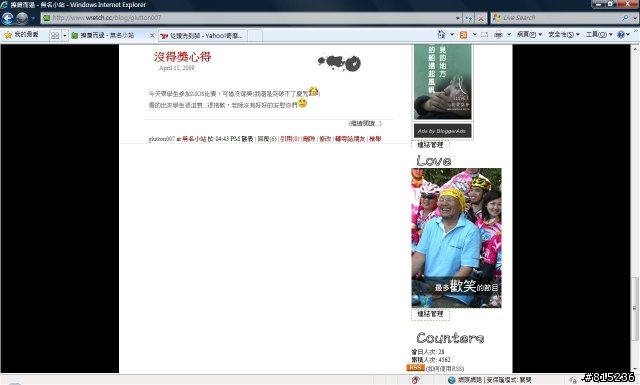This screenshot has width=640, height=385.
Task: Click the popup blocker status bar icon
Action: click(416, 380)
